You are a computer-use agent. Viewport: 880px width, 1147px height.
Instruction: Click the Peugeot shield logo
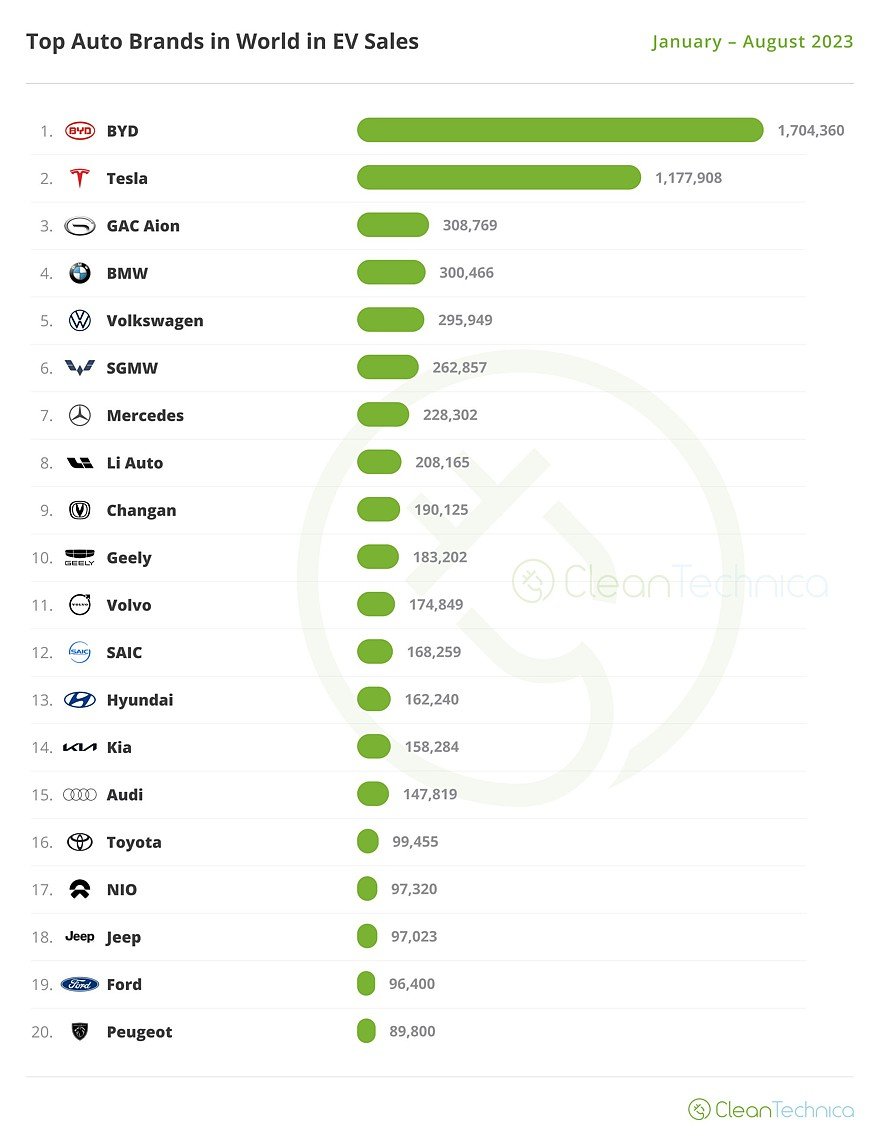[80, 1031]
